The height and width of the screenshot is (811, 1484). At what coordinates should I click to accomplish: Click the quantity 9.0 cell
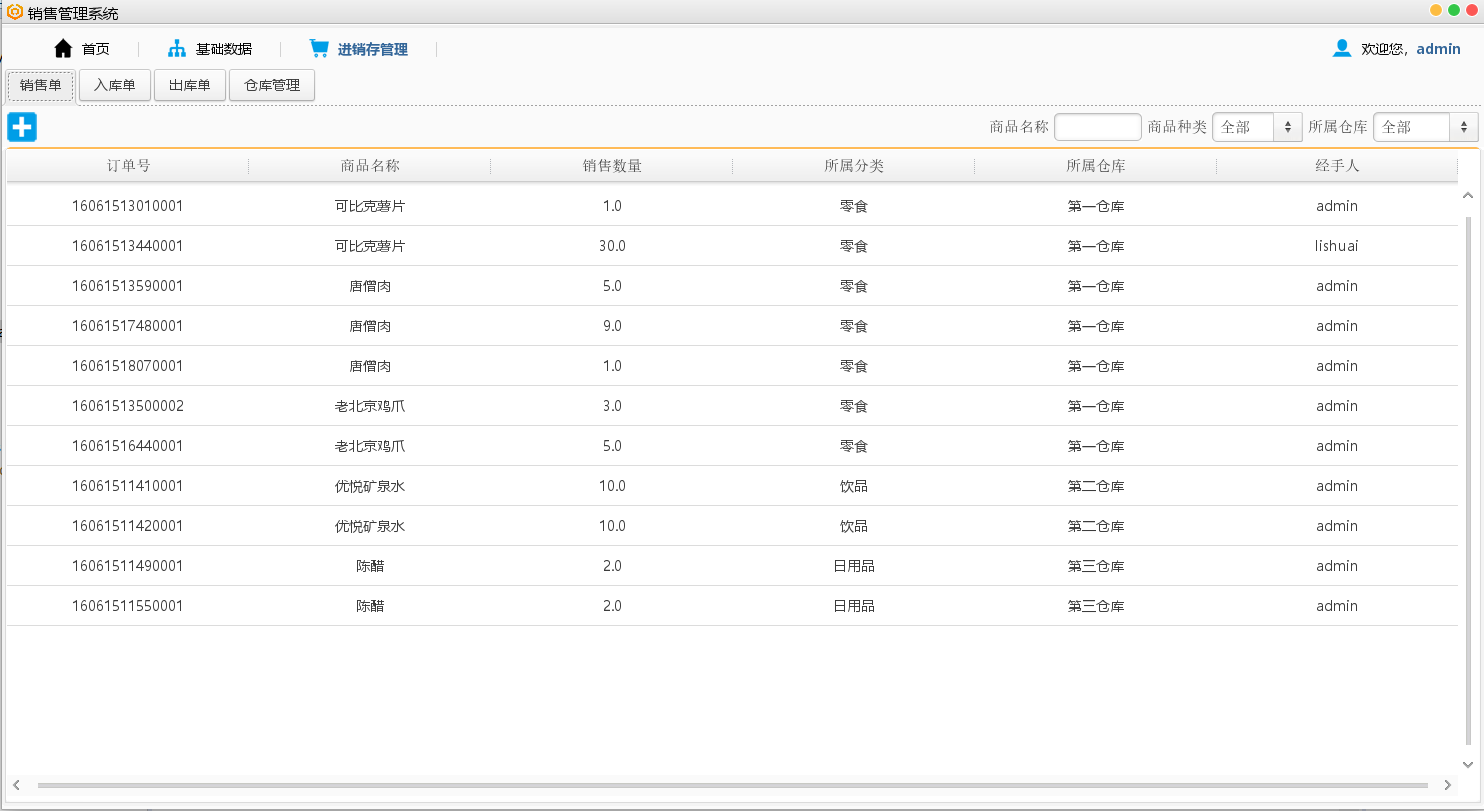(612, 326)
